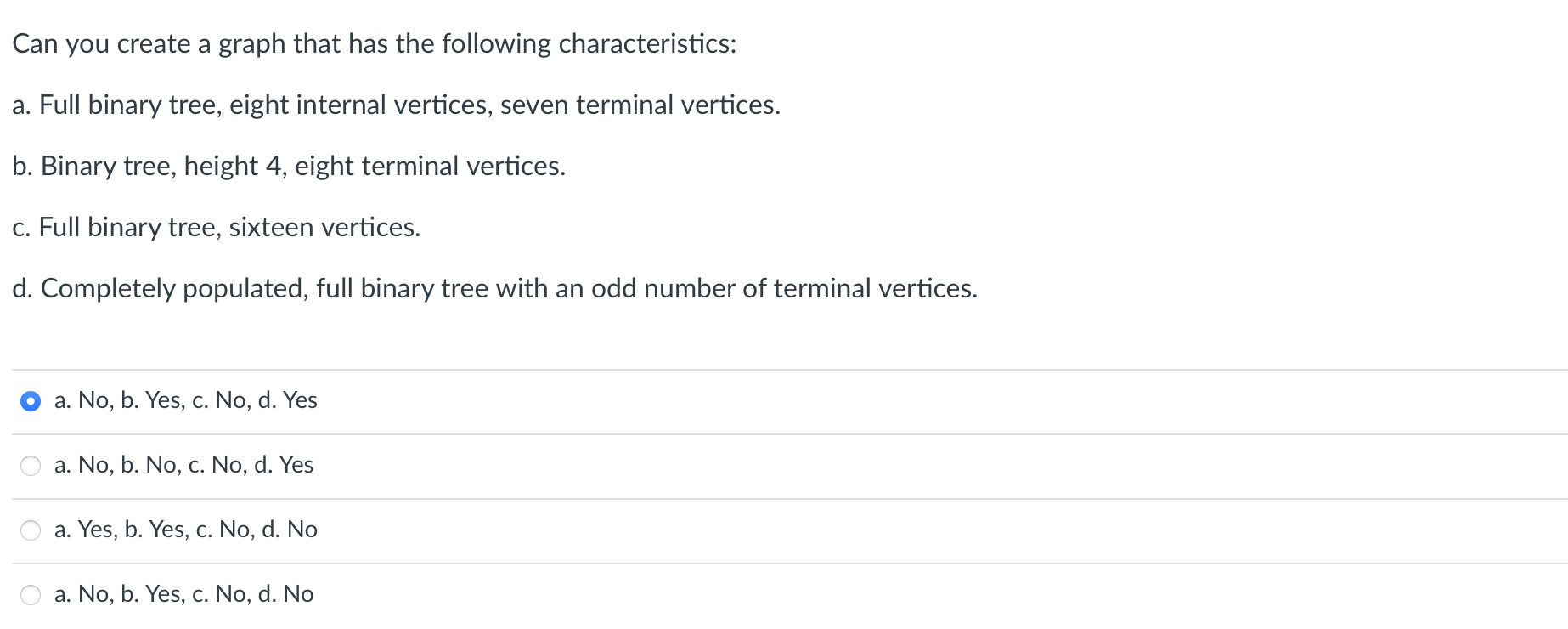The height and width of the screenshot is (629, 1568).
Task: Click answer text 'a. No, b. Yes, c. No, d. No'
Action: (183, 594)
